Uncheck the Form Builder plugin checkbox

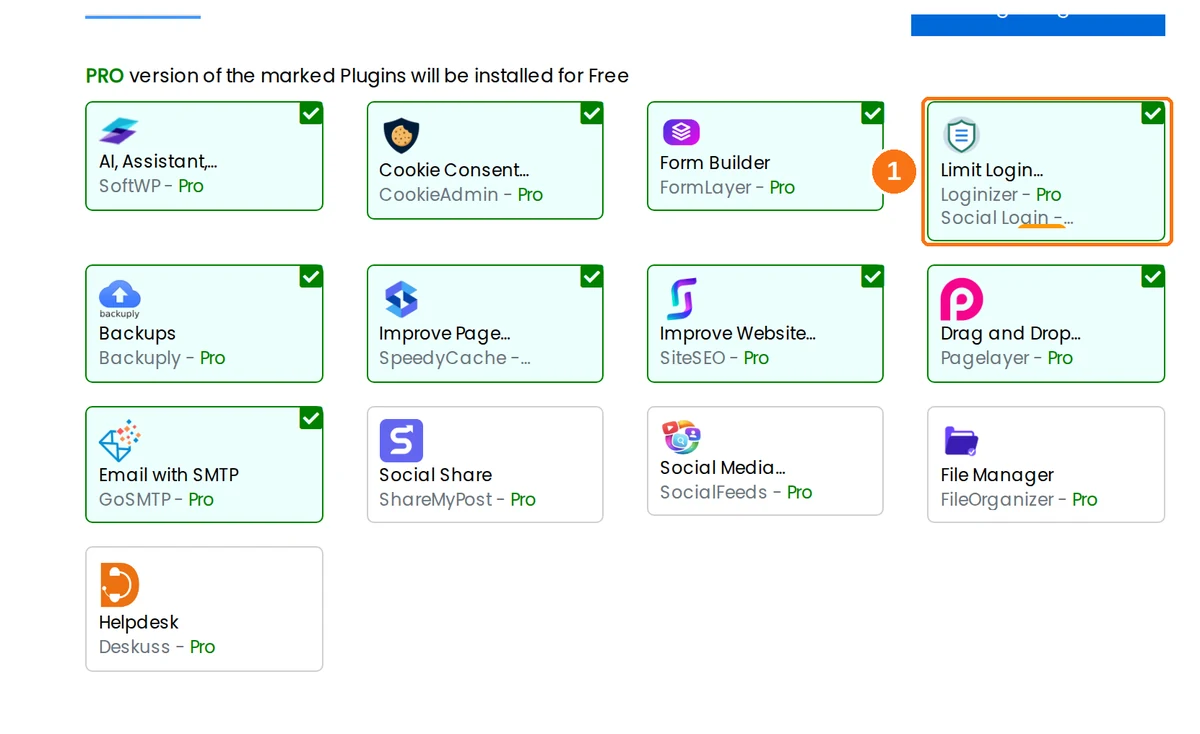[x=872, y=113]
